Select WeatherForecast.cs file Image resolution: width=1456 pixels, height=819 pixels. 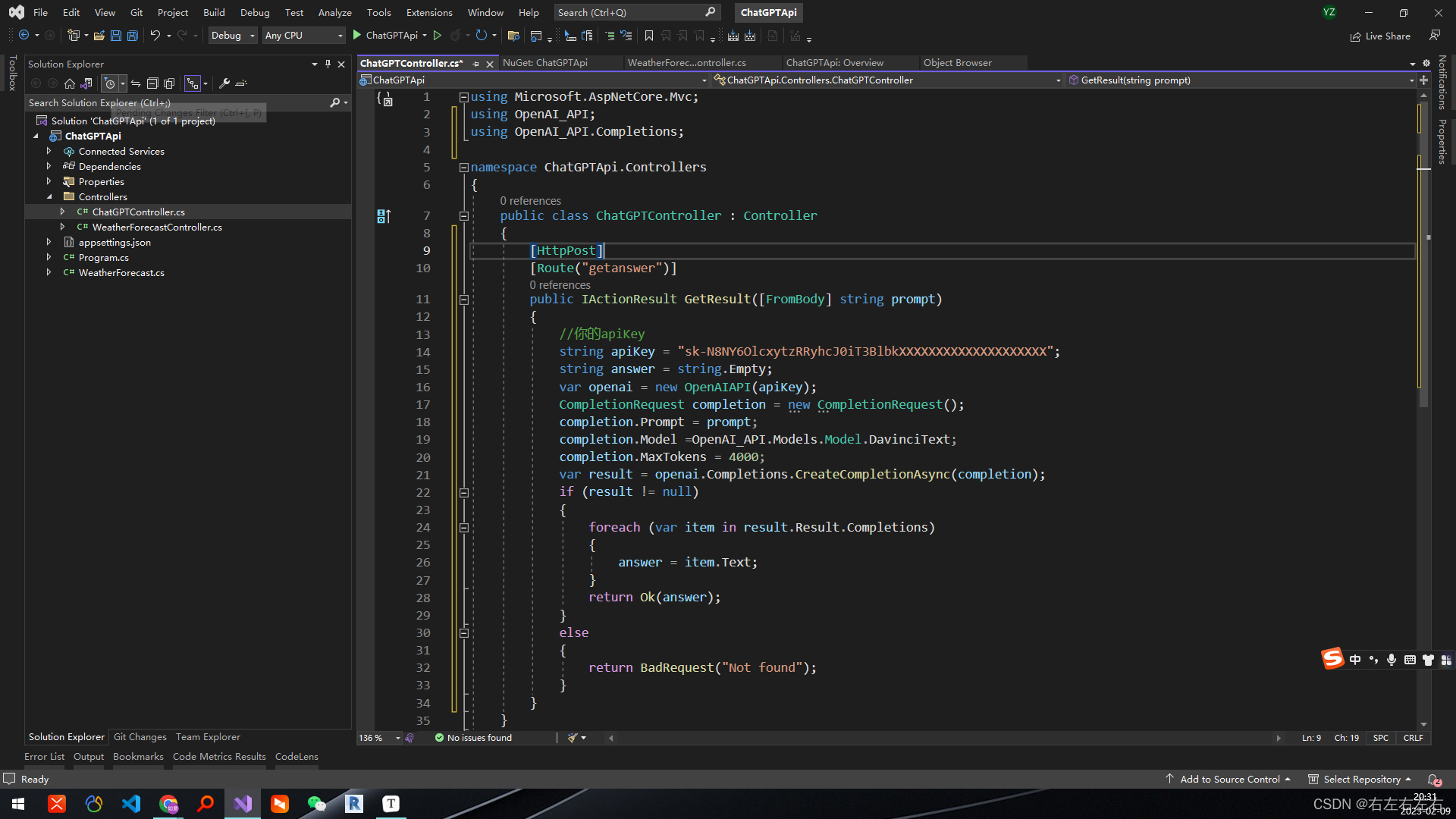pyautogui.click(x=121, y=273)
